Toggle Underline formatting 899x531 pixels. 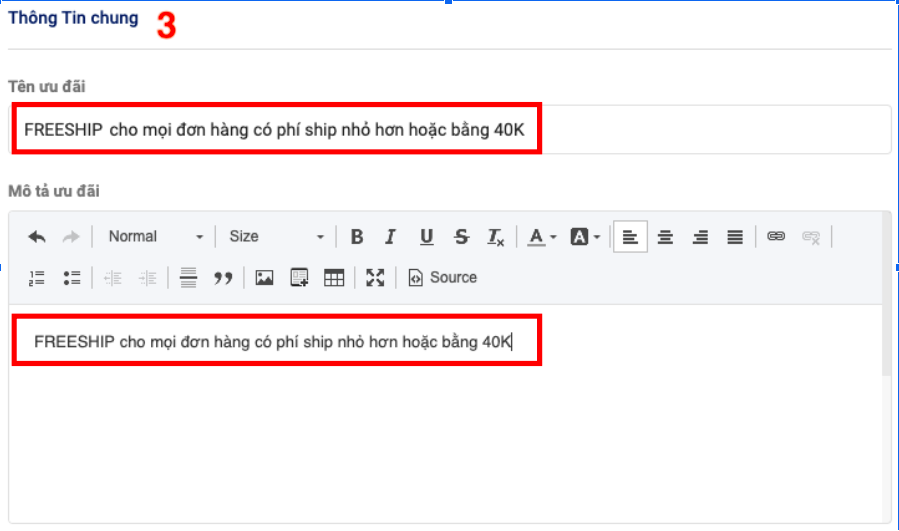coord(426,236)
